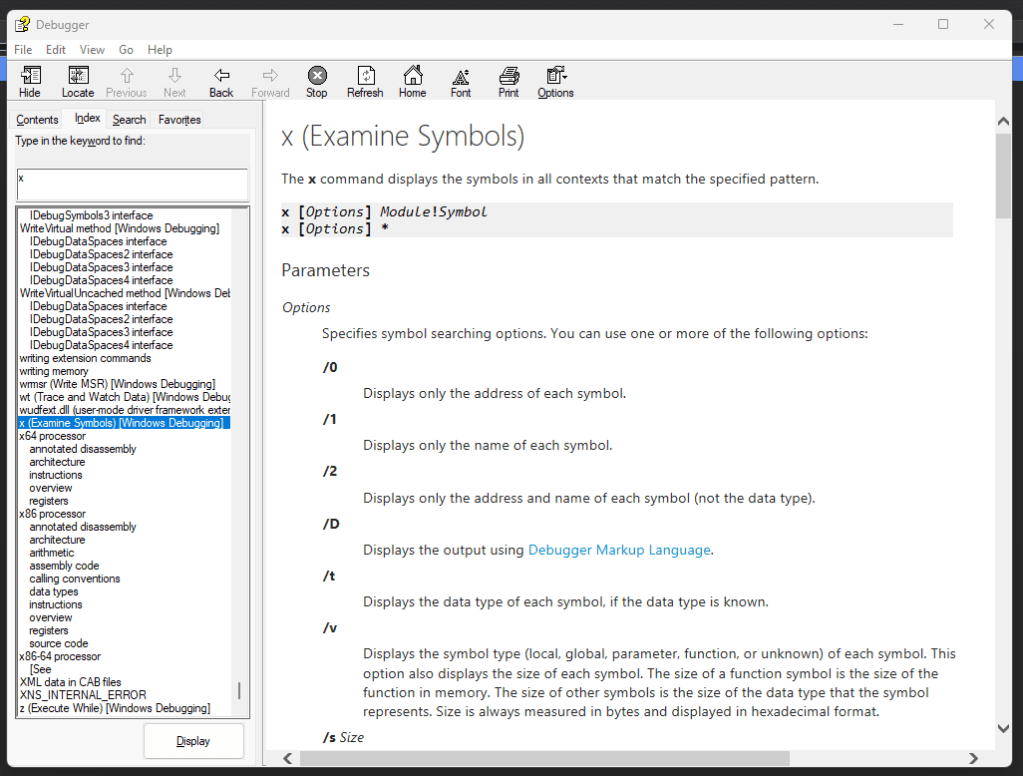This screenshot has width=1023, height=776.
Task: Switch to the Search tab
Action: tap(129, 120)
